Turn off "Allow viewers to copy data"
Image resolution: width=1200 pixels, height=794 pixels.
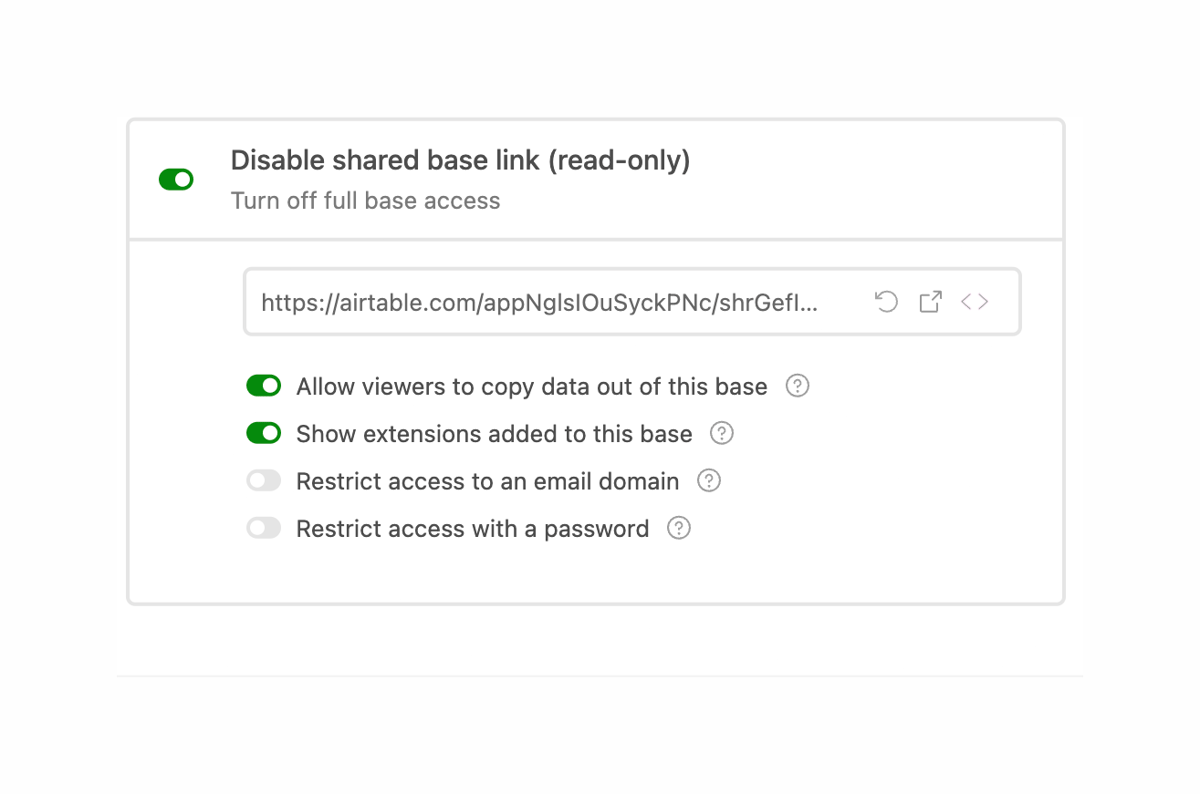point(263,385)
